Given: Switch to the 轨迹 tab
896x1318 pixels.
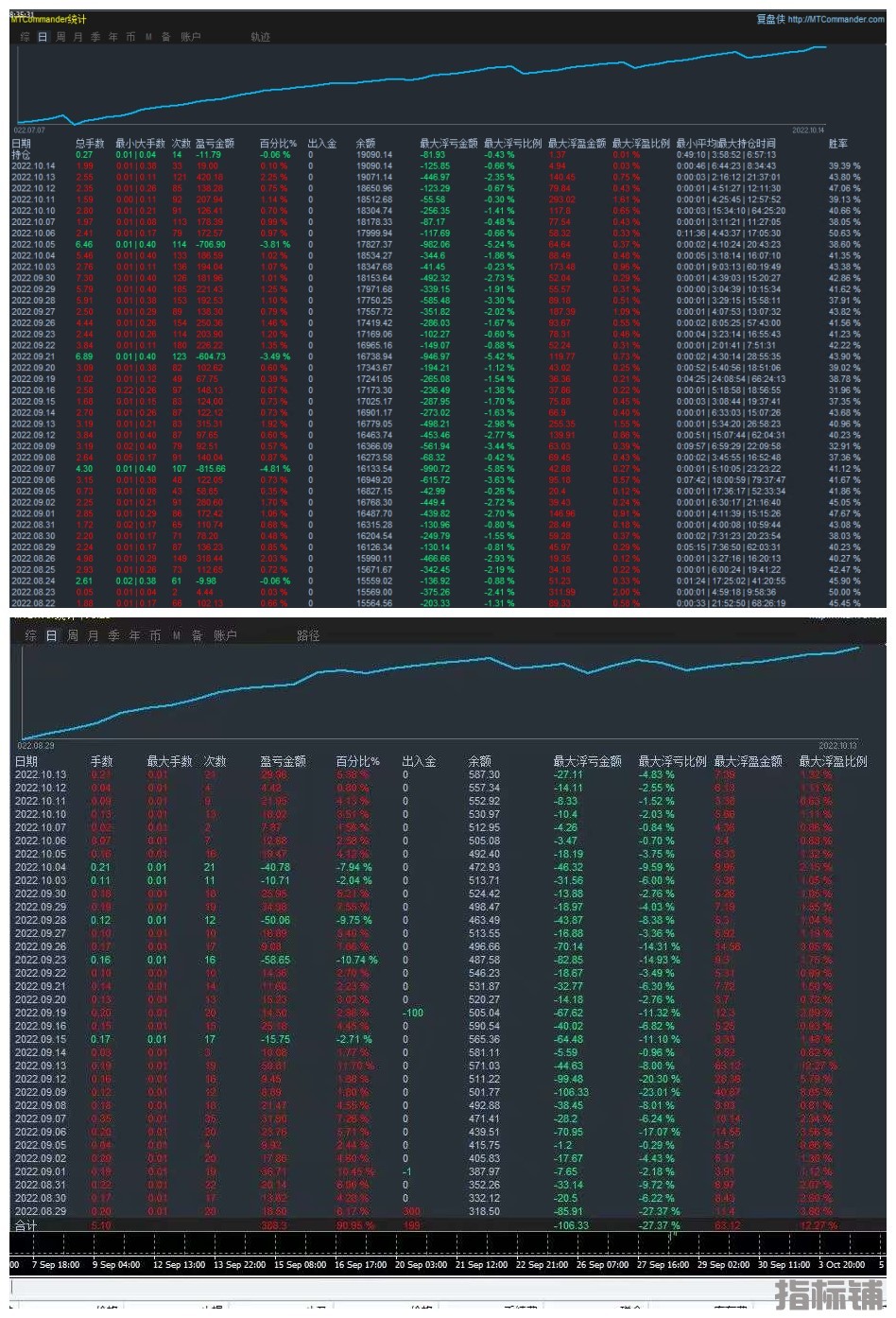Looking at the screenshot, I should click(x=261, y=37).
